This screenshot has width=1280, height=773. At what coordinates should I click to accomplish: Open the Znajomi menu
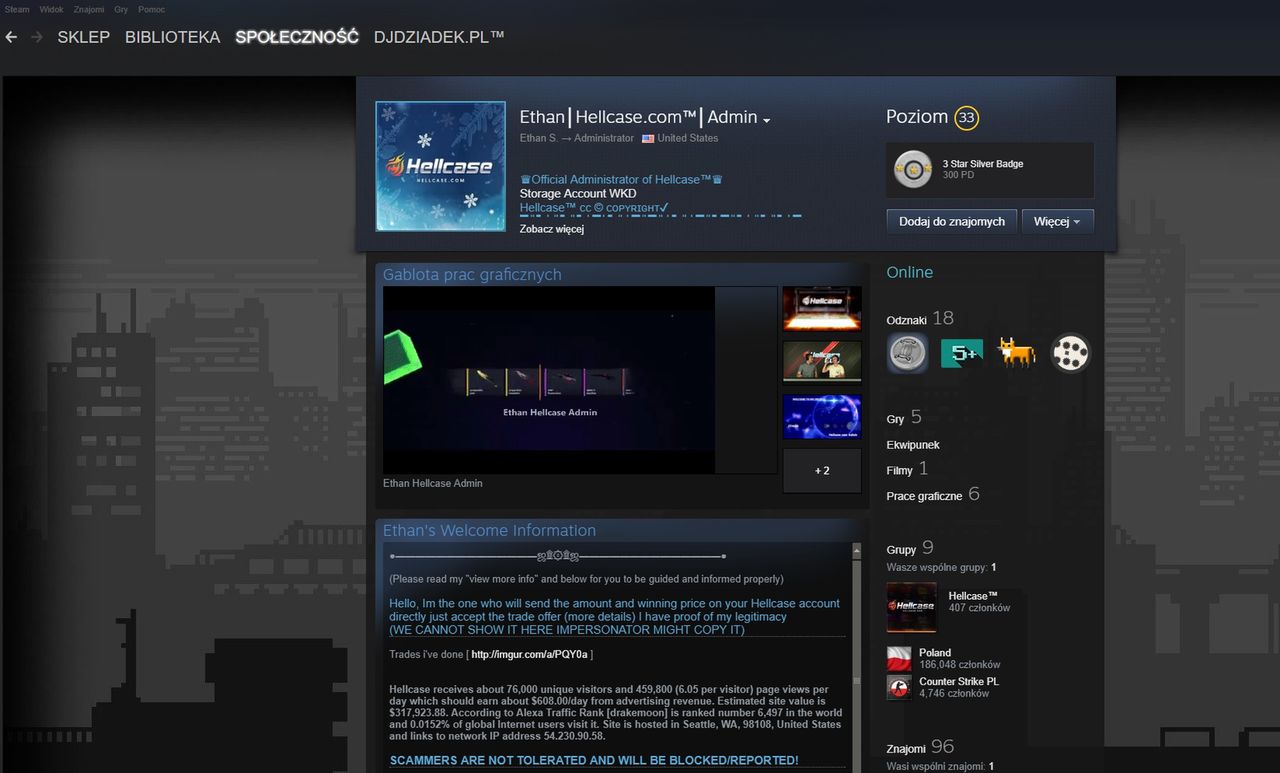(x=89, y=9)
